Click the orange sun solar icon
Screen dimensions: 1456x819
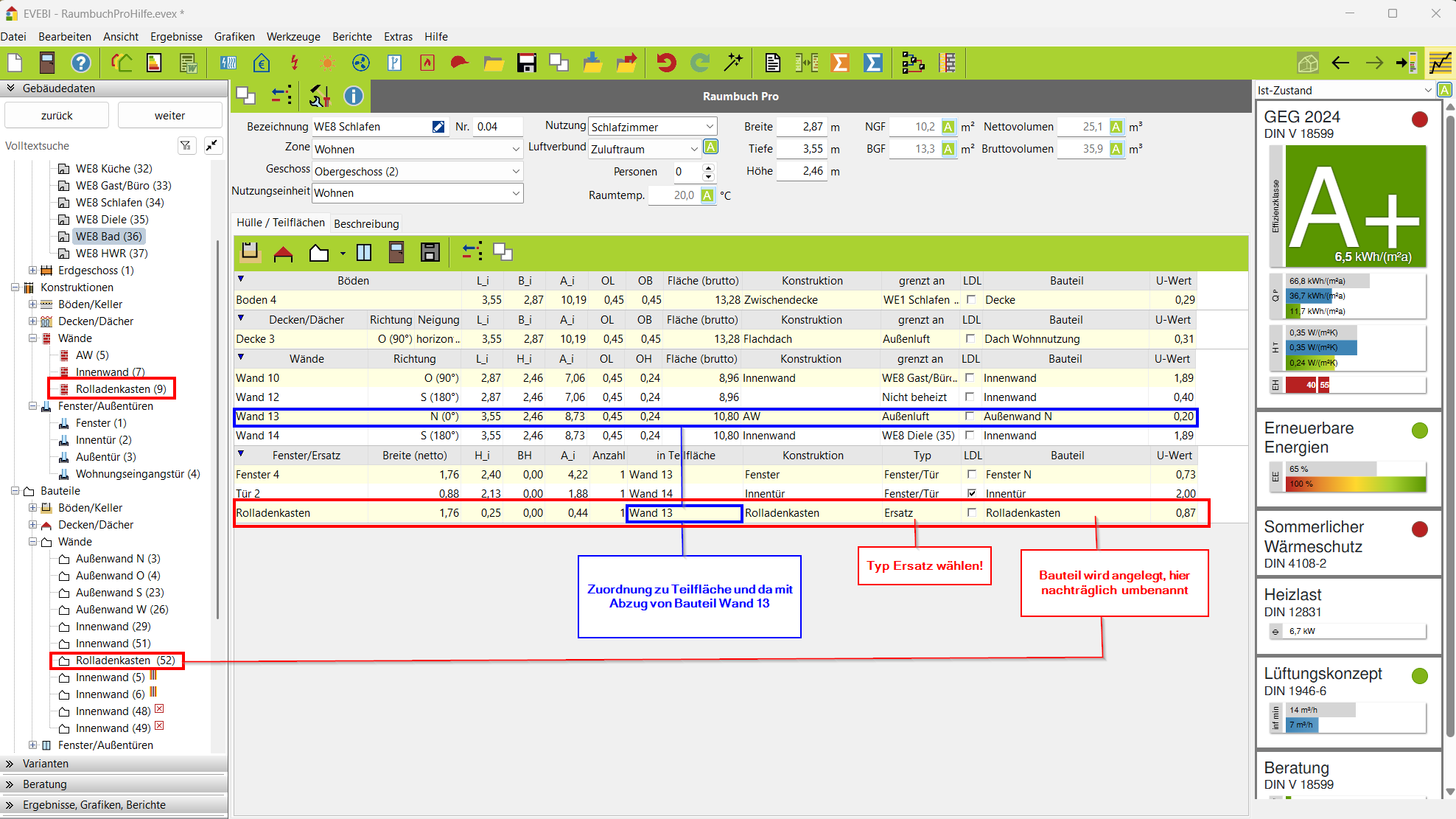tap(327, 63)
